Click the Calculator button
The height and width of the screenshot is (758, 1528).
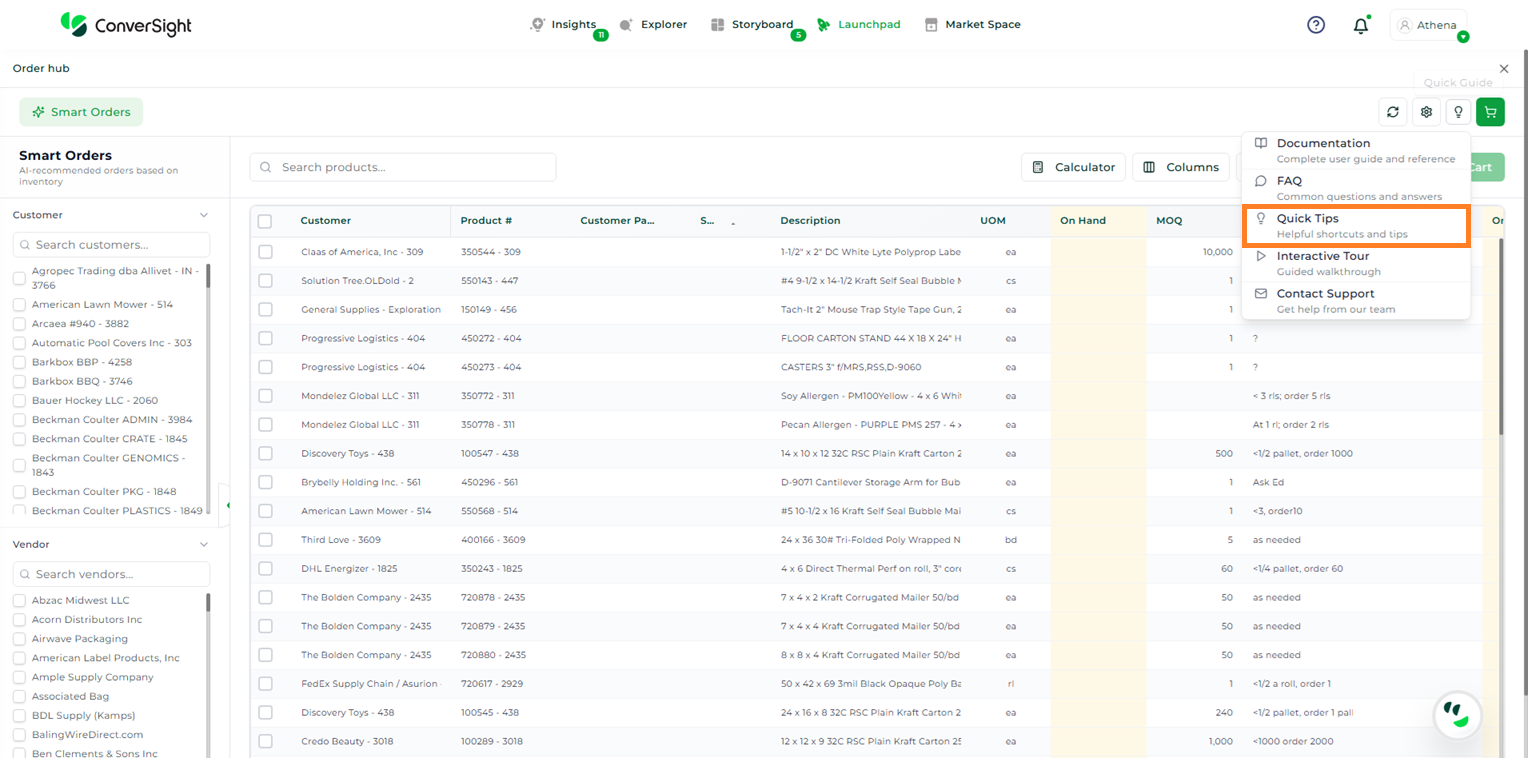(x=1073, y=167)
